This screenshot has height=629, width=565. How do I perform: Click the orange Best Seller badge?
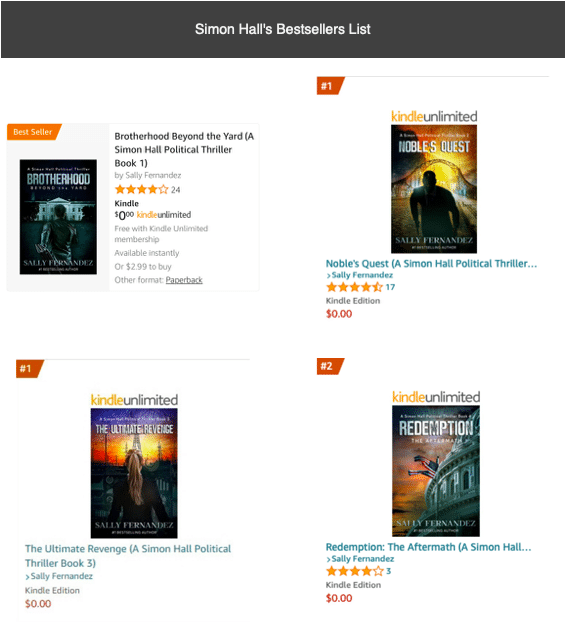pyautogui.click(x=34, y=132)
